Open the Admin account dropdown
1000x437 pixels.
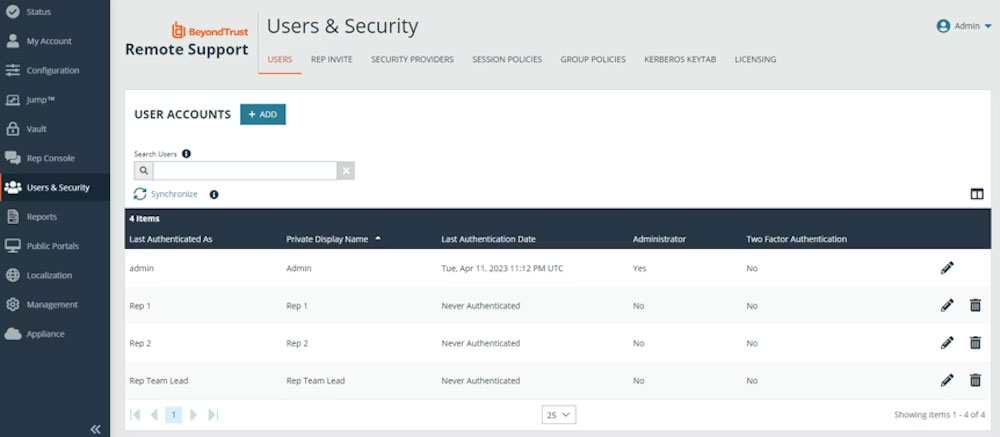963,26
